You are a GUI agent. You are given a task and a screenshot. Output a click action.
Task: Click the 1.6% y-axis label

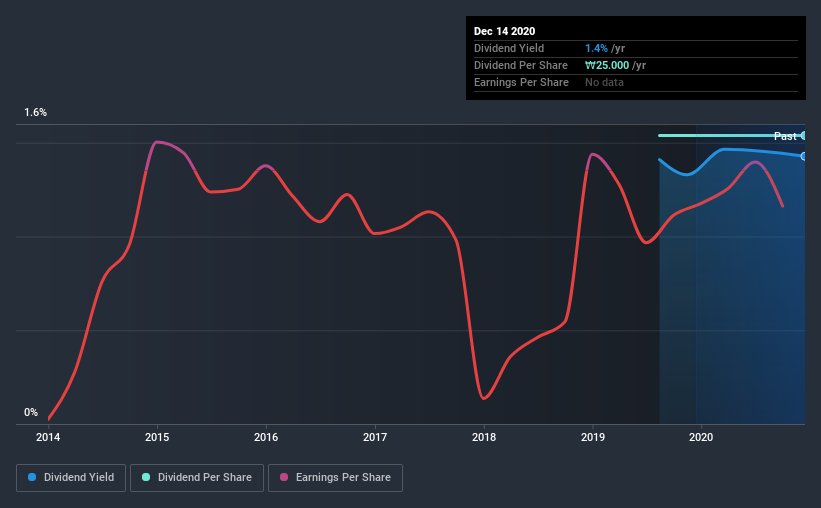coord(36,113)
